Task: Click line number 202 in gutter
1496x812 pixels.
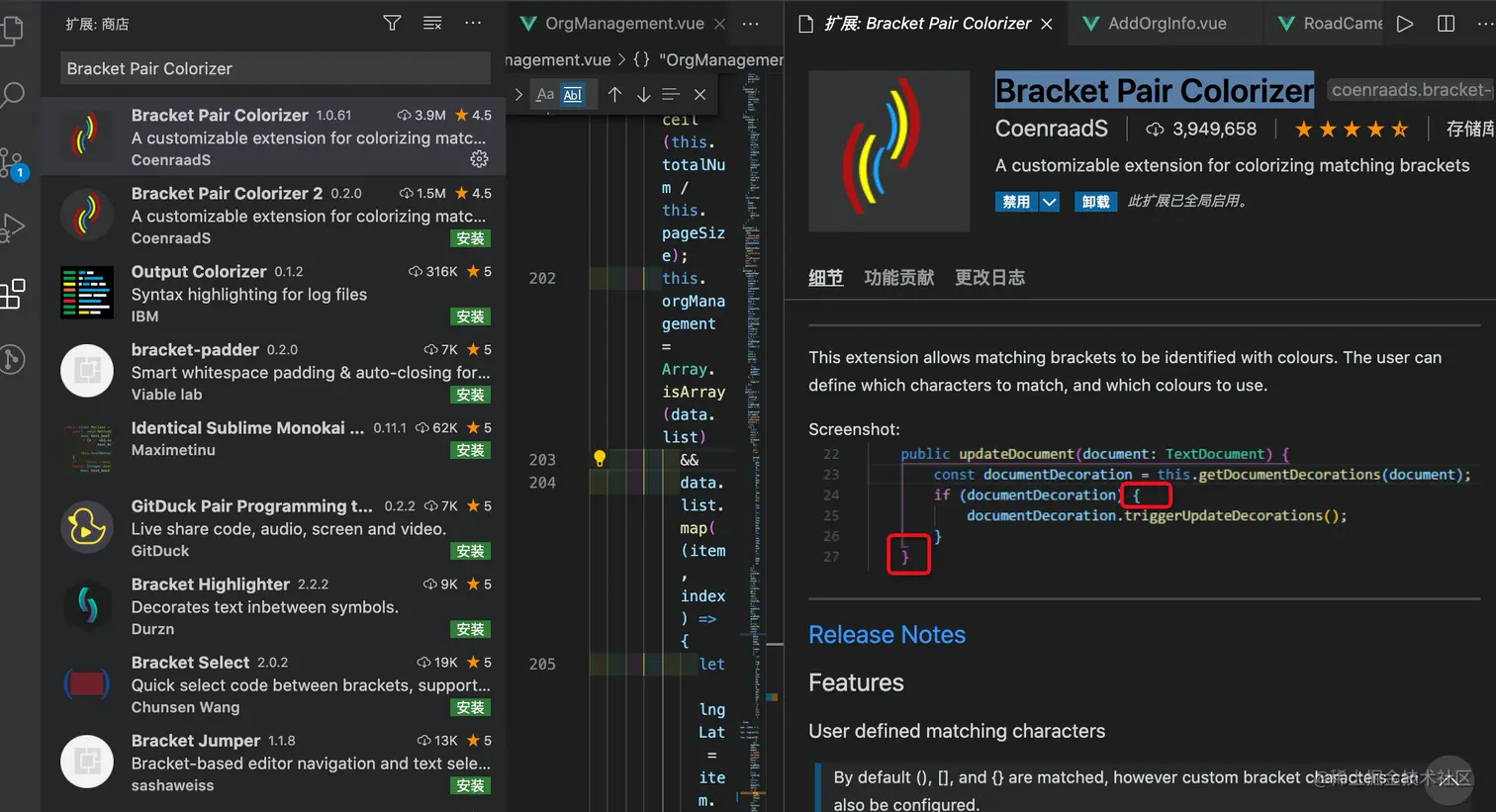Action: click(542, 278)
